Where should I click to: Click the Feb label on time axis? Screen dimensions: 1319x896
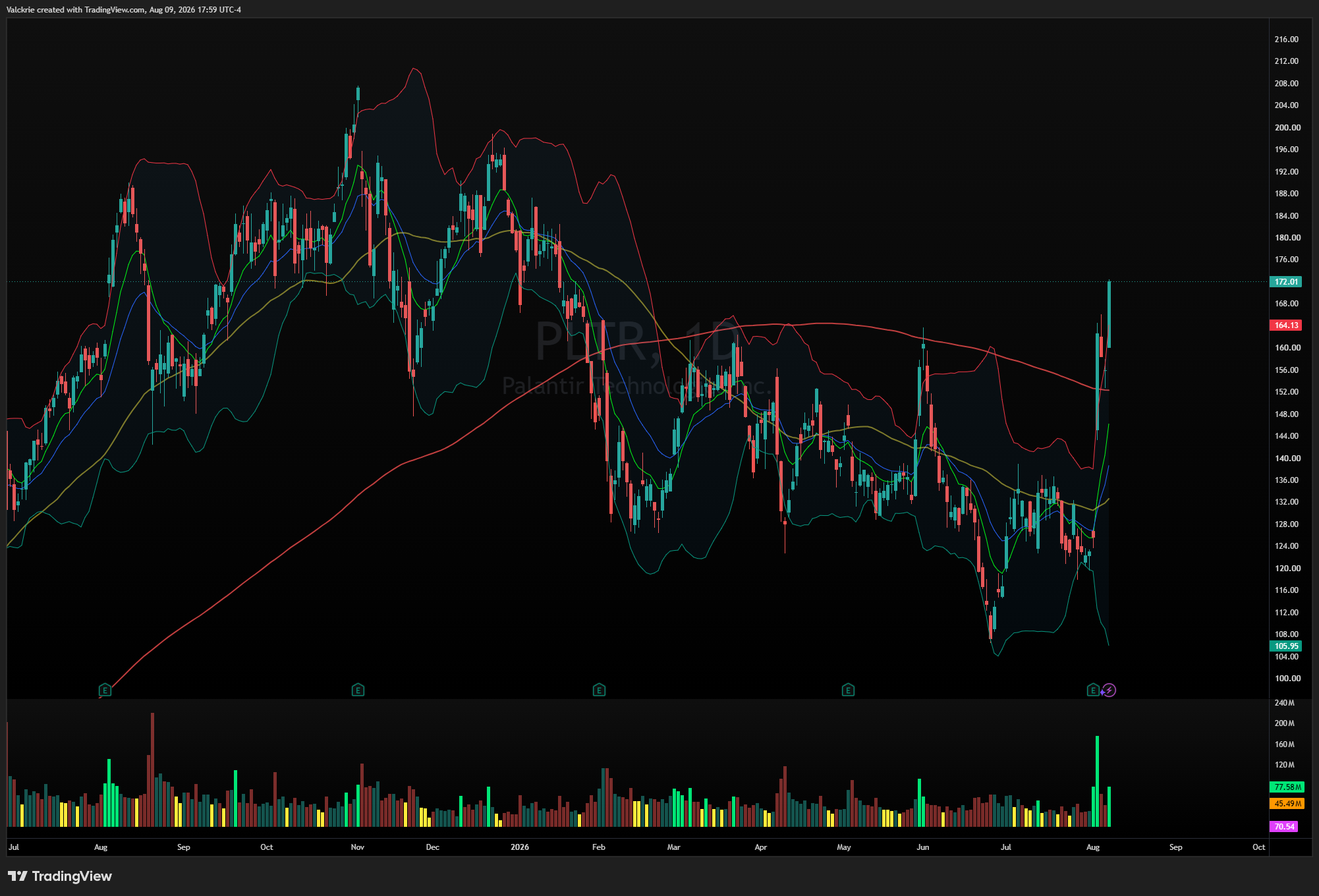599,847
